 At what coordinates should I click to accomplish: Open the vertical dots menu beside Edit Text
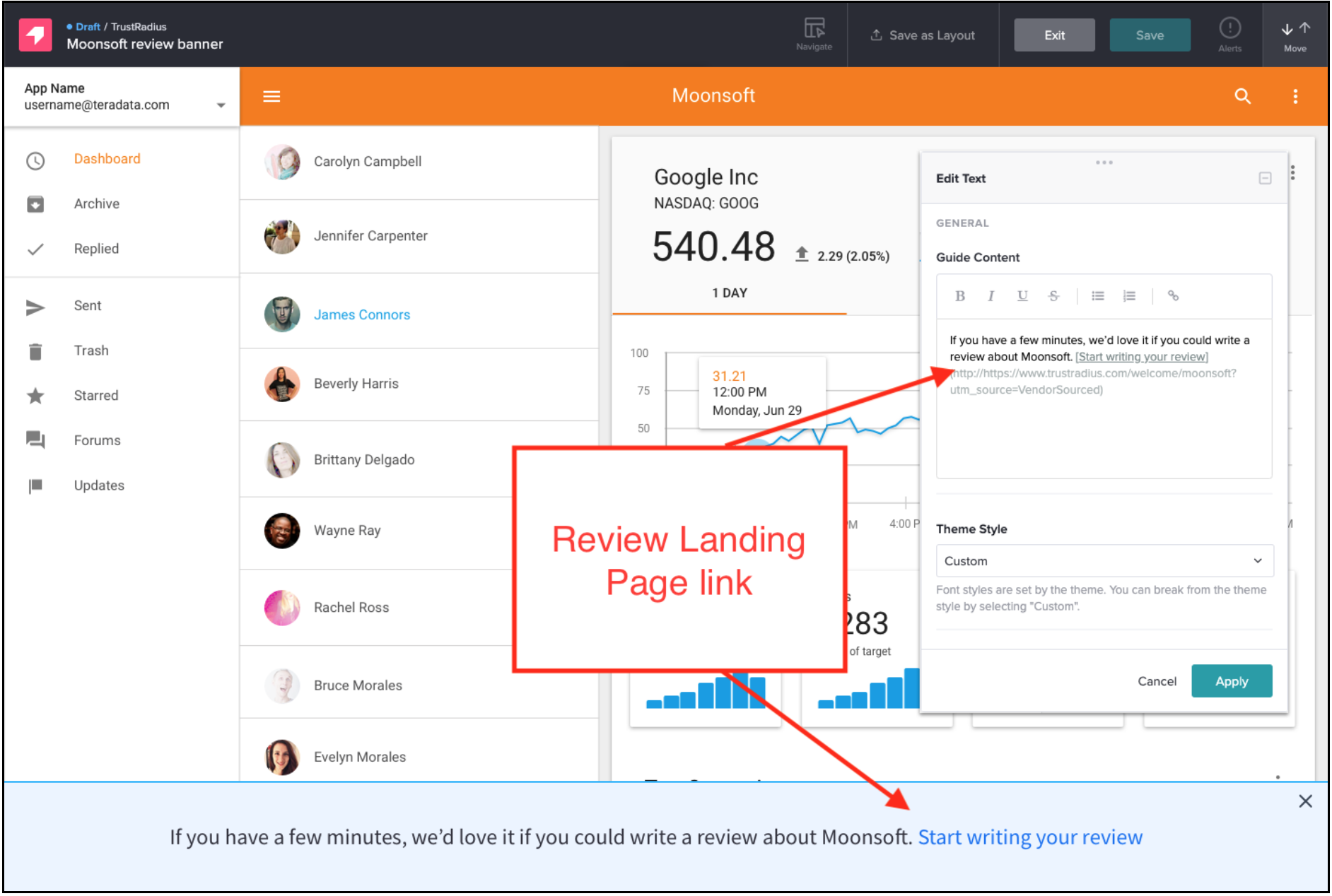click(1292, 172)
